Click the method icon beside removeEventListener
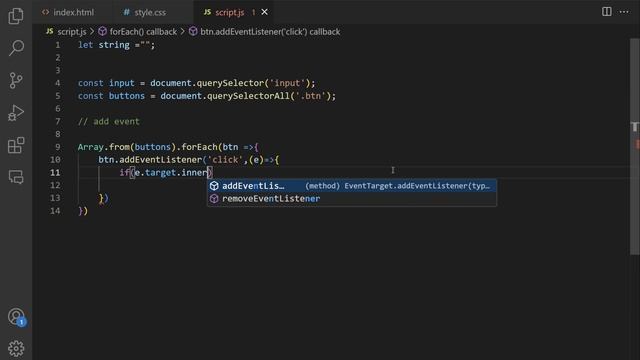 tap(214, 199)
